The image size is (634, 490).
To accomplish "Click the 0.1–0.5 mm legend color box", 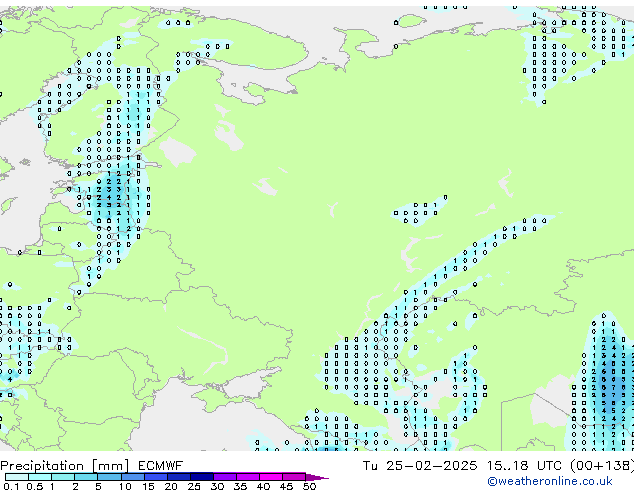I will coord(17,477).
